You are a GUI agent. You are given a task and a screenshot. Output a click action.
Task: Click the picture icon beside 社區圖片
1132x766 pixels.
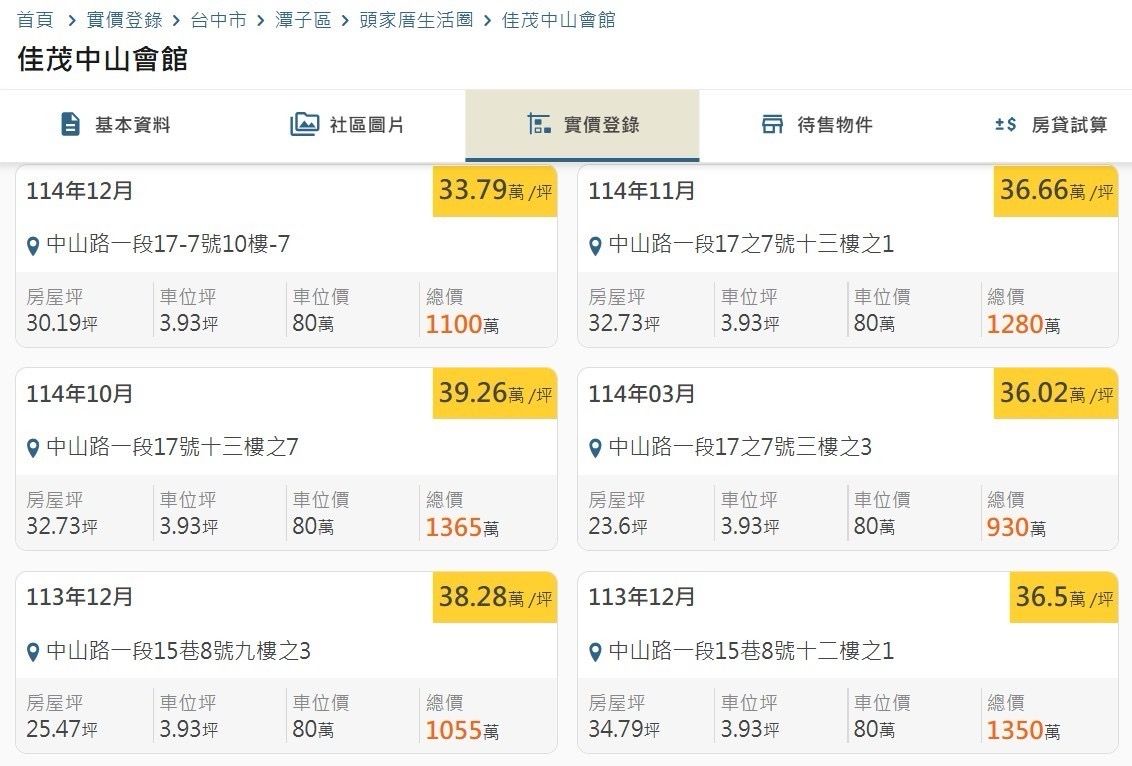pyautogui.click(x=304, y=125)
